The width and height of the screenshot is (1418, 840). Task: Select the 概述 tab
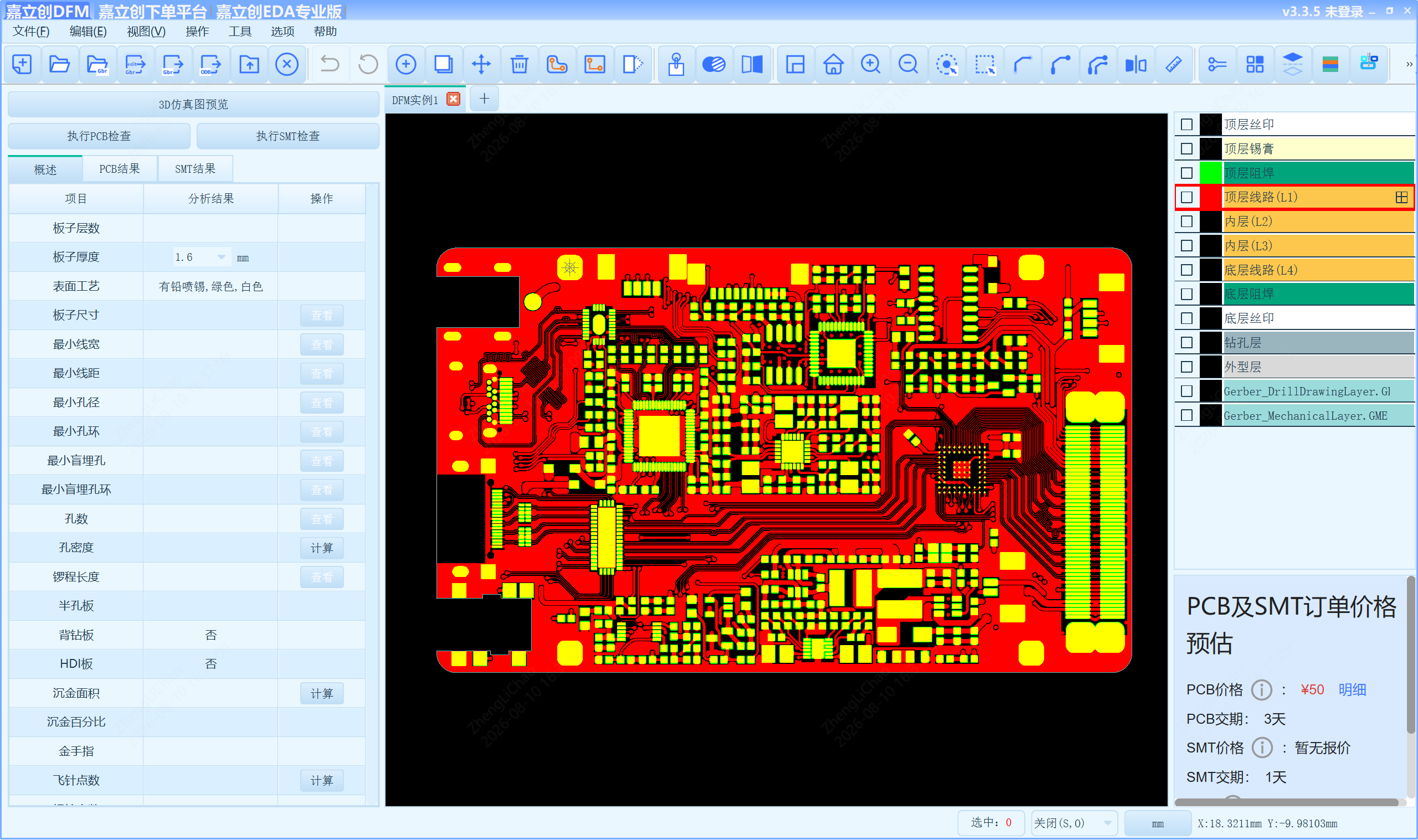pos(45,169)
